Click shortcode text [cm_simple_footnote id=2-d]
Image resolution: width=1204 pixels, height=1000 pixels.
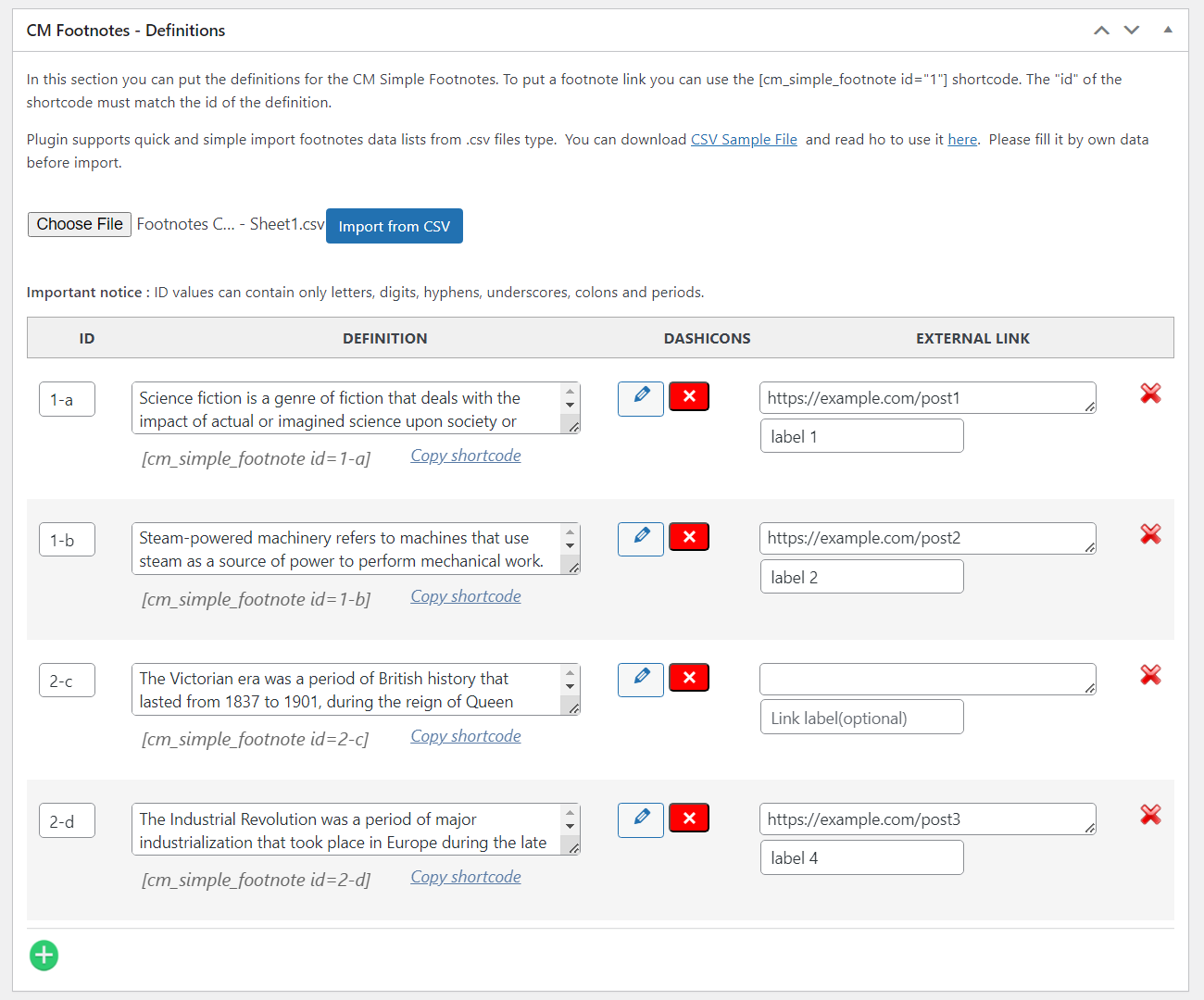tap(256, 881)
